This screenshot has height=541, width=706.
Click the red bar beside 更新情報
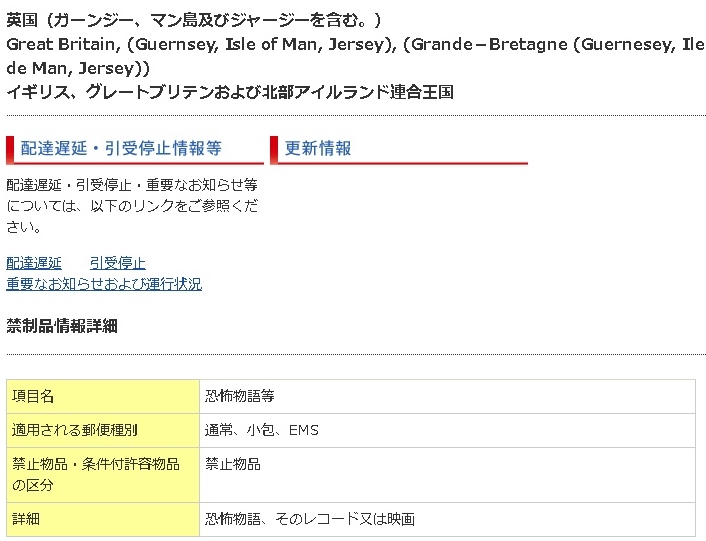(x=273, y=149)
